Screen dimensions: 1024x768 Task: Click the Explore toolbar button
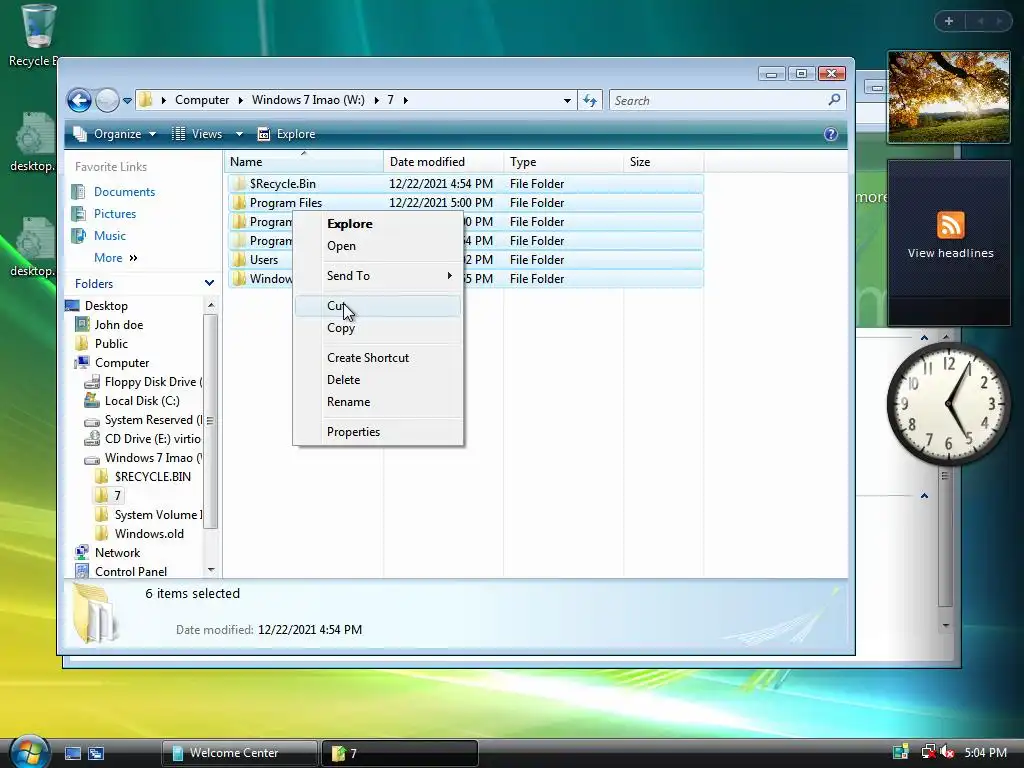(x=286, y=134)
